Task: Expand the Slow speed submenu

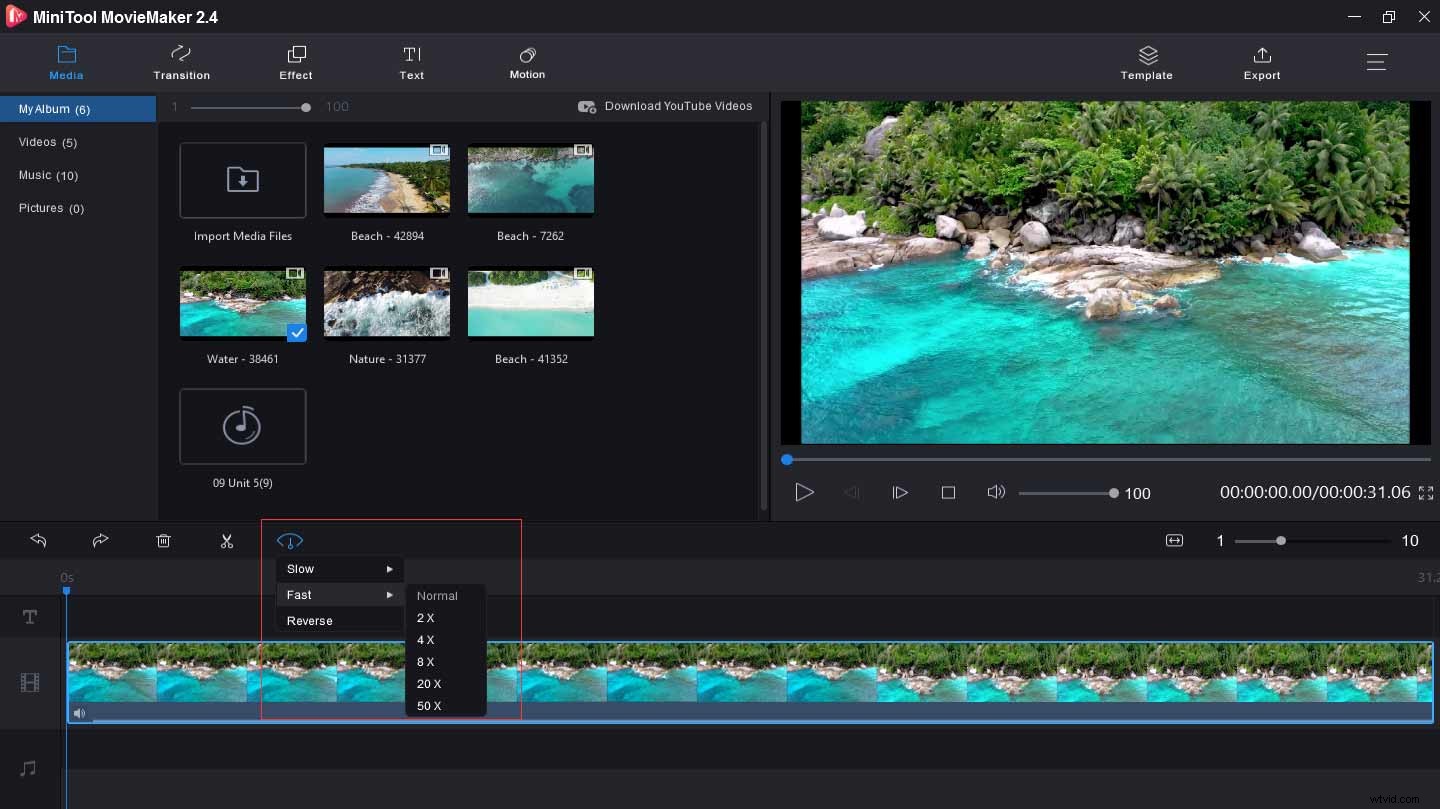Action: 340,568
